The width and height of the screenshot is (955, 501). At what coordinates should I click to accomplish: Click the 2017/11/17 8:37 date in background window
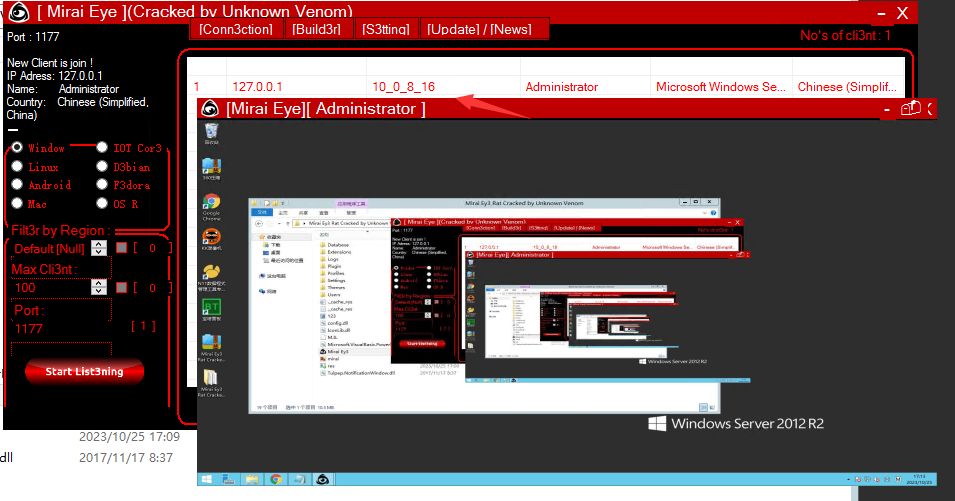click(126, 458)
